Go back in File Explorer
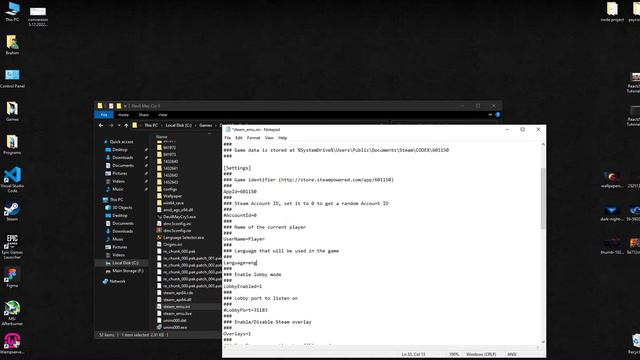This screenshot has height=360, width=640. pos(101,125)
